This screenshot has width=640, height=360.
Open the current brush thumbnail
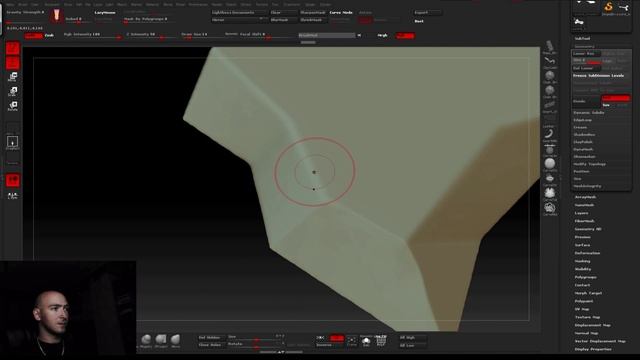click(x=56, y=16)
